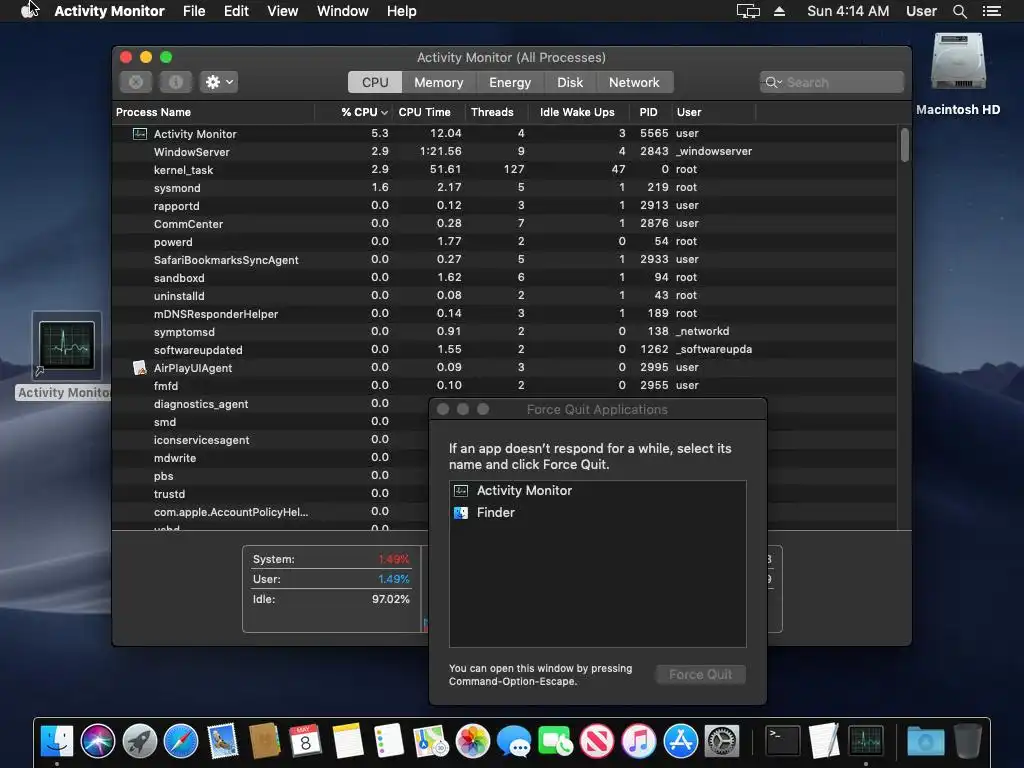
Task: Open App Store from the Dock
Action: pyautogui.click(x=680, y=741)
